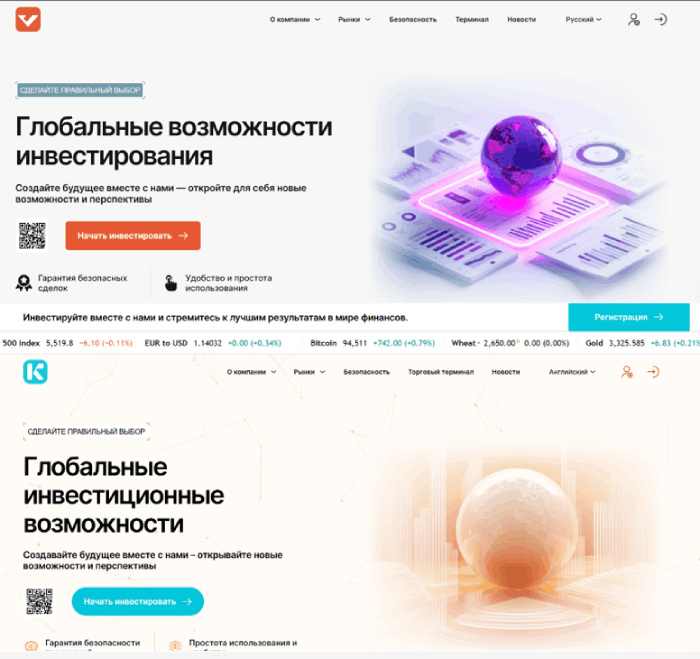The height and width of the screenshot is (659, 700).
Task: Click the login arrow icon in top header
Action: [661, 20]
